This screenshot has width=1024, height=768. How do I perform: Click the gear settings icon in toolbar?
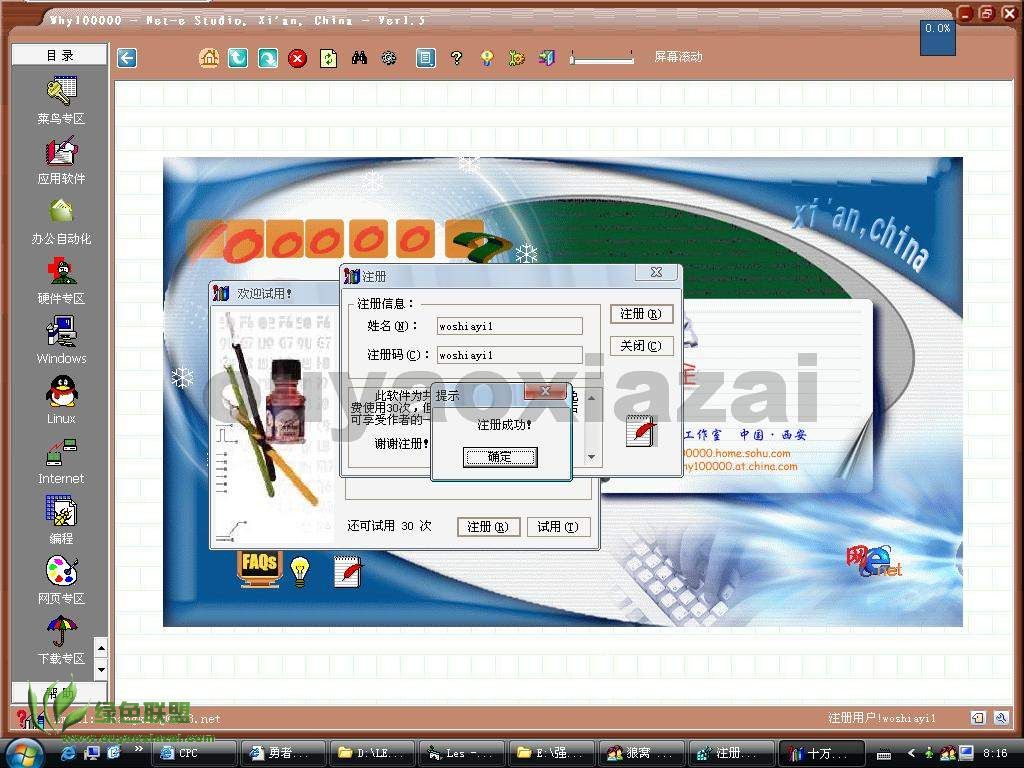(x=389, y=59)
